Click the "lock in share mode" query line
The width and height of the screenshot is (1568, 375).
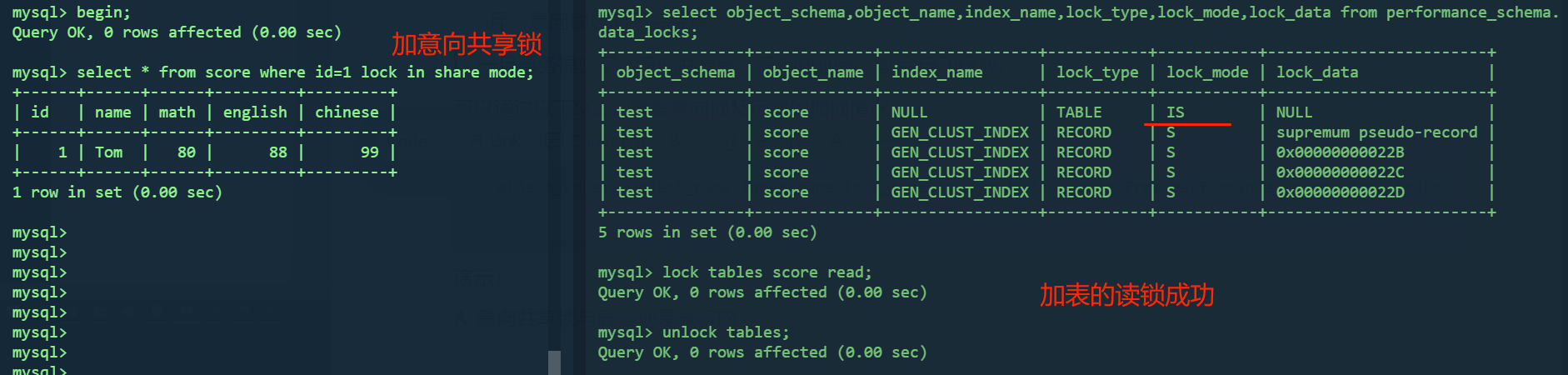click(272, 72)
